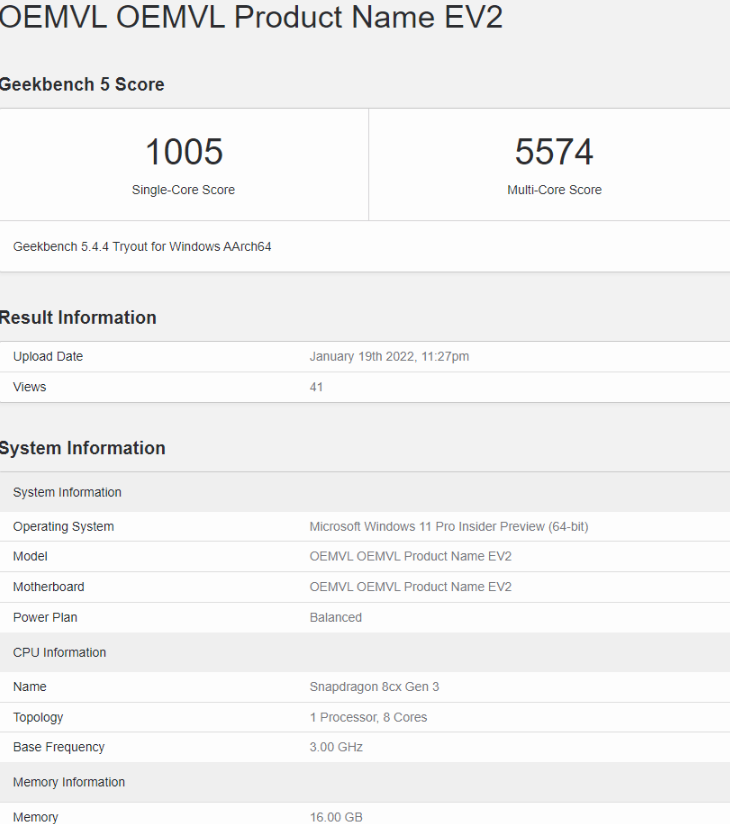Click the Geekbench 5.4.4 Tryout version text
730x824 pixels.
[x=142, y=246]
